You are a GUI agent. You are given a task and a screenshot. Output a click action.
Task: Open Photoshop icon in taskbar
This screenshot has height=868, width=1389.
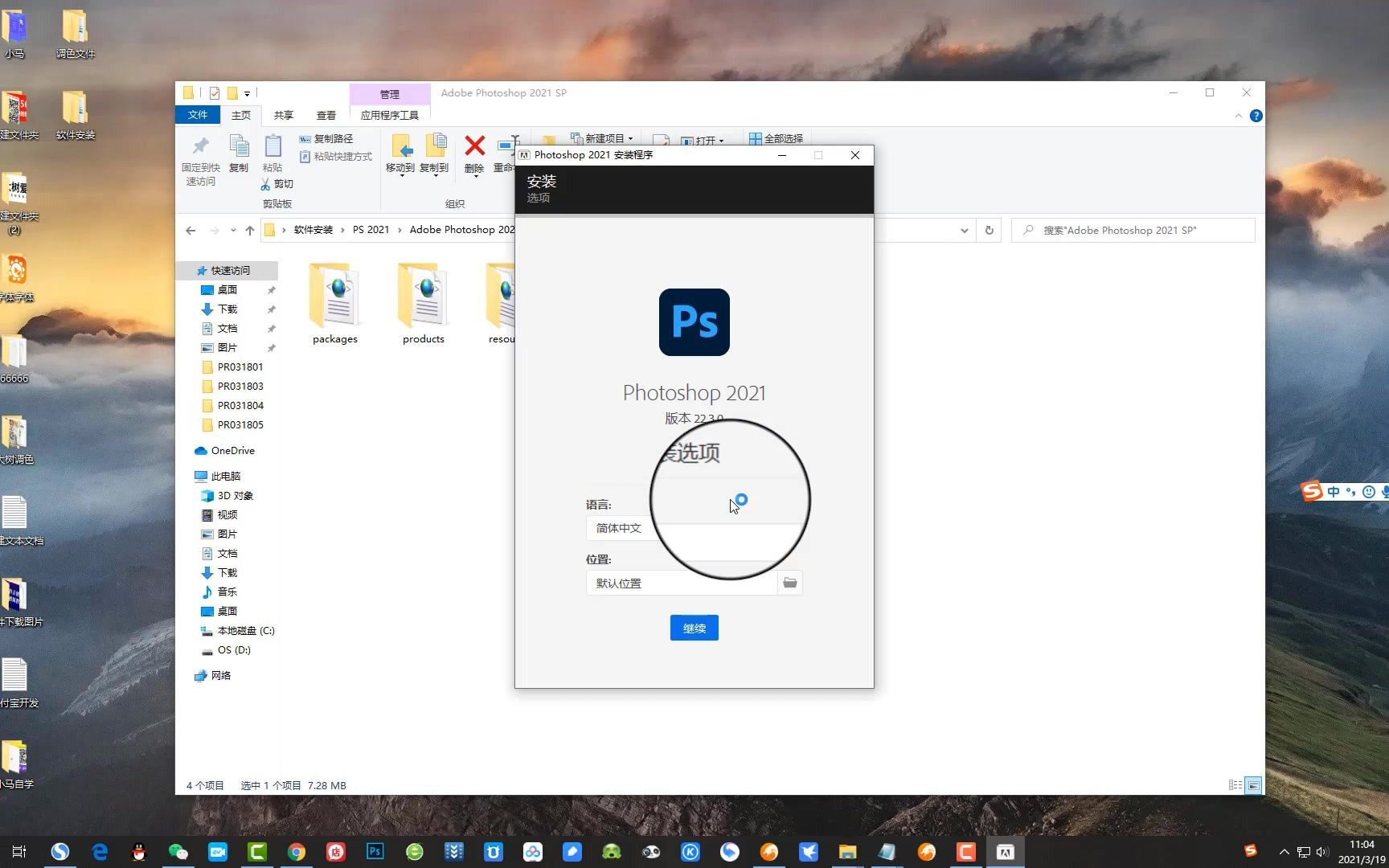(375, 852)
